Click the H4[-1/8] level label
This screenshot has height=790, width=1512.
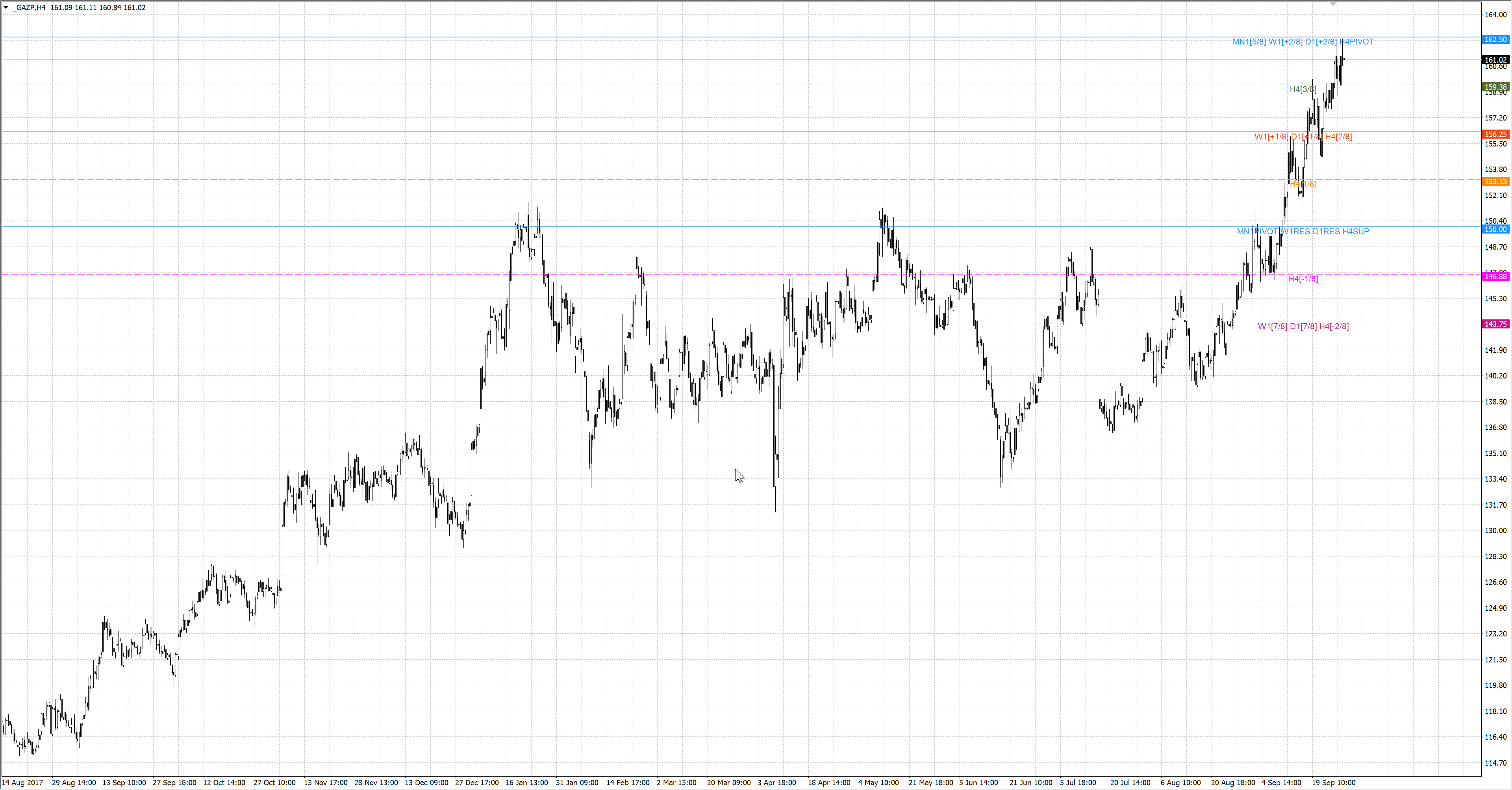pos(1303,279)
